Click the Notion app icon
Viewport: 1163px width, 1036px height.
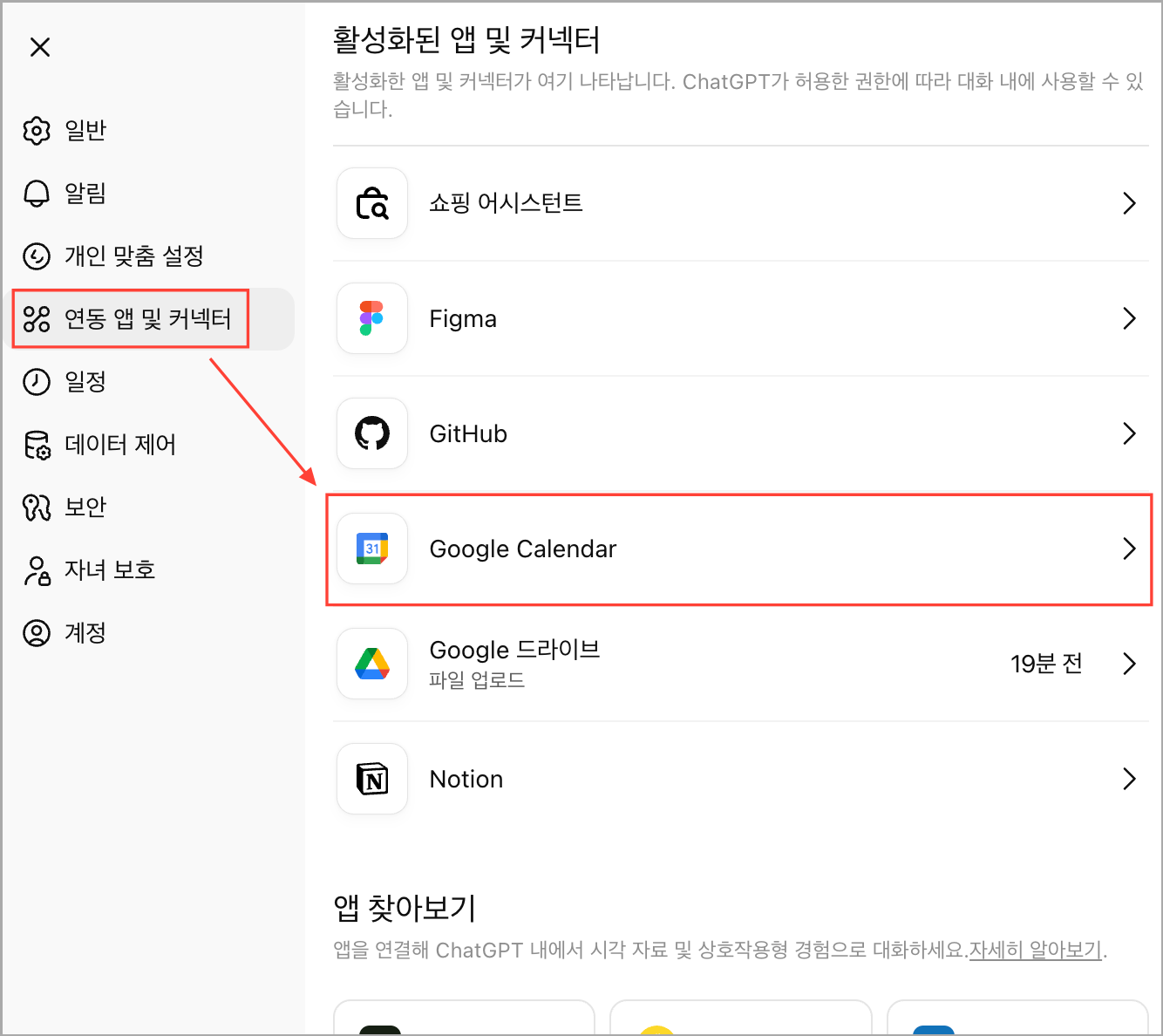tap(372, 779)
